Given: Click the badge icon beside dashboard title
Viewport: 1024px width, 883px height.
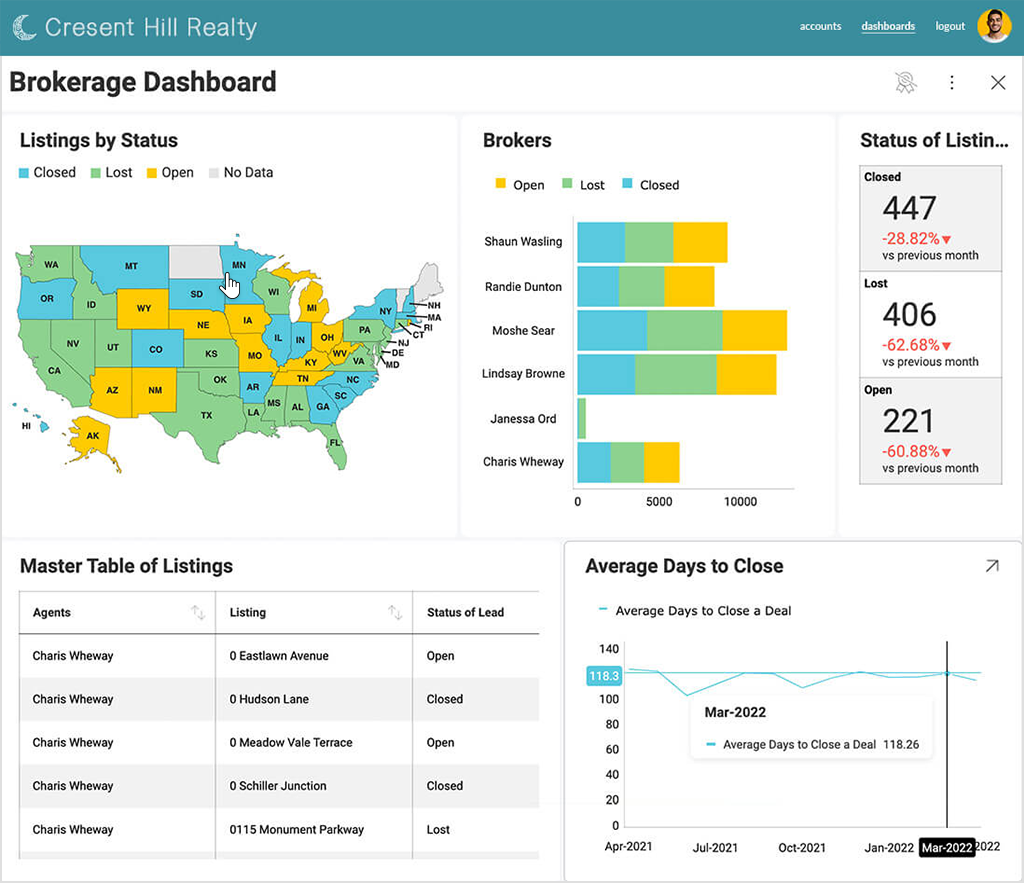Looking at the screenshot, I should pos(906,82).
